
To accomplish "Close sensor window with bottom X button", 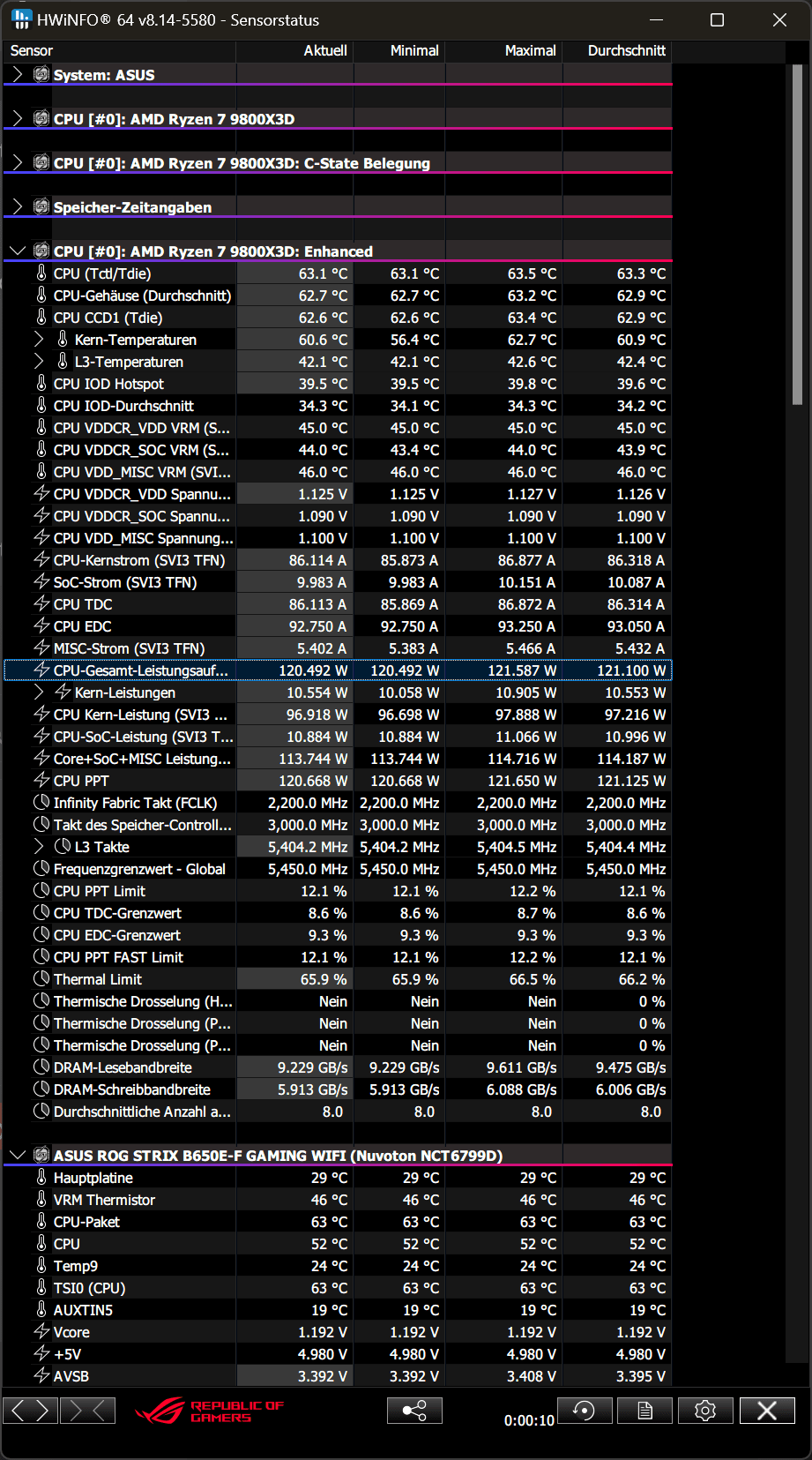I will pos(767,1411).
